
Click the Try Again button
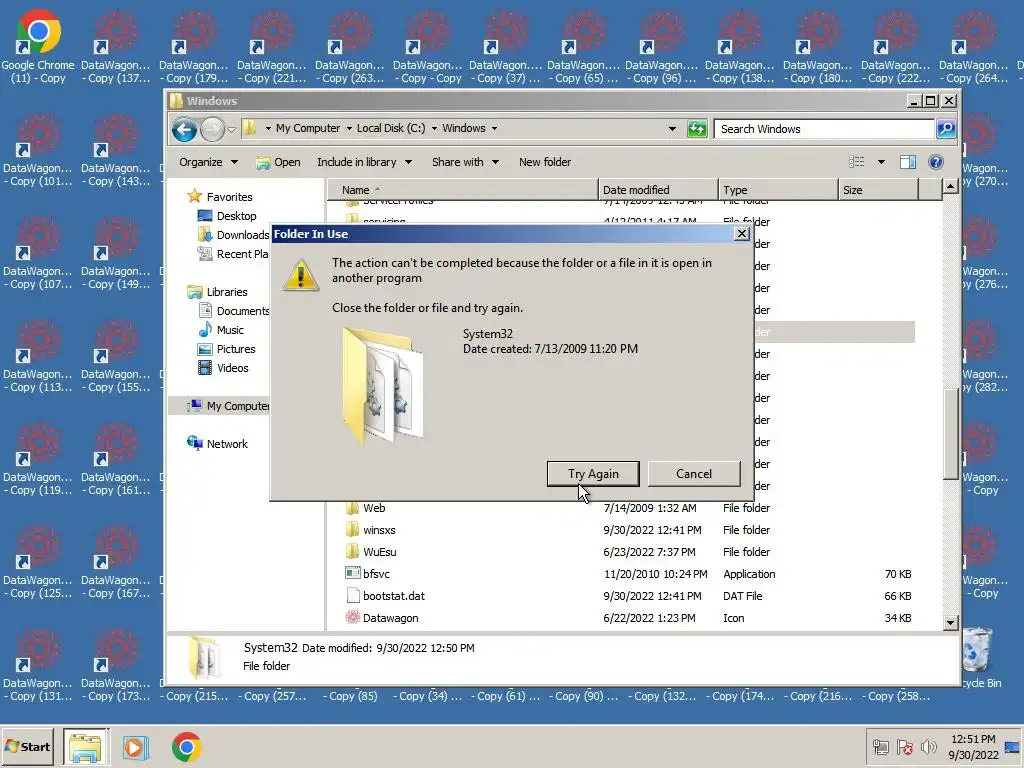593,473
